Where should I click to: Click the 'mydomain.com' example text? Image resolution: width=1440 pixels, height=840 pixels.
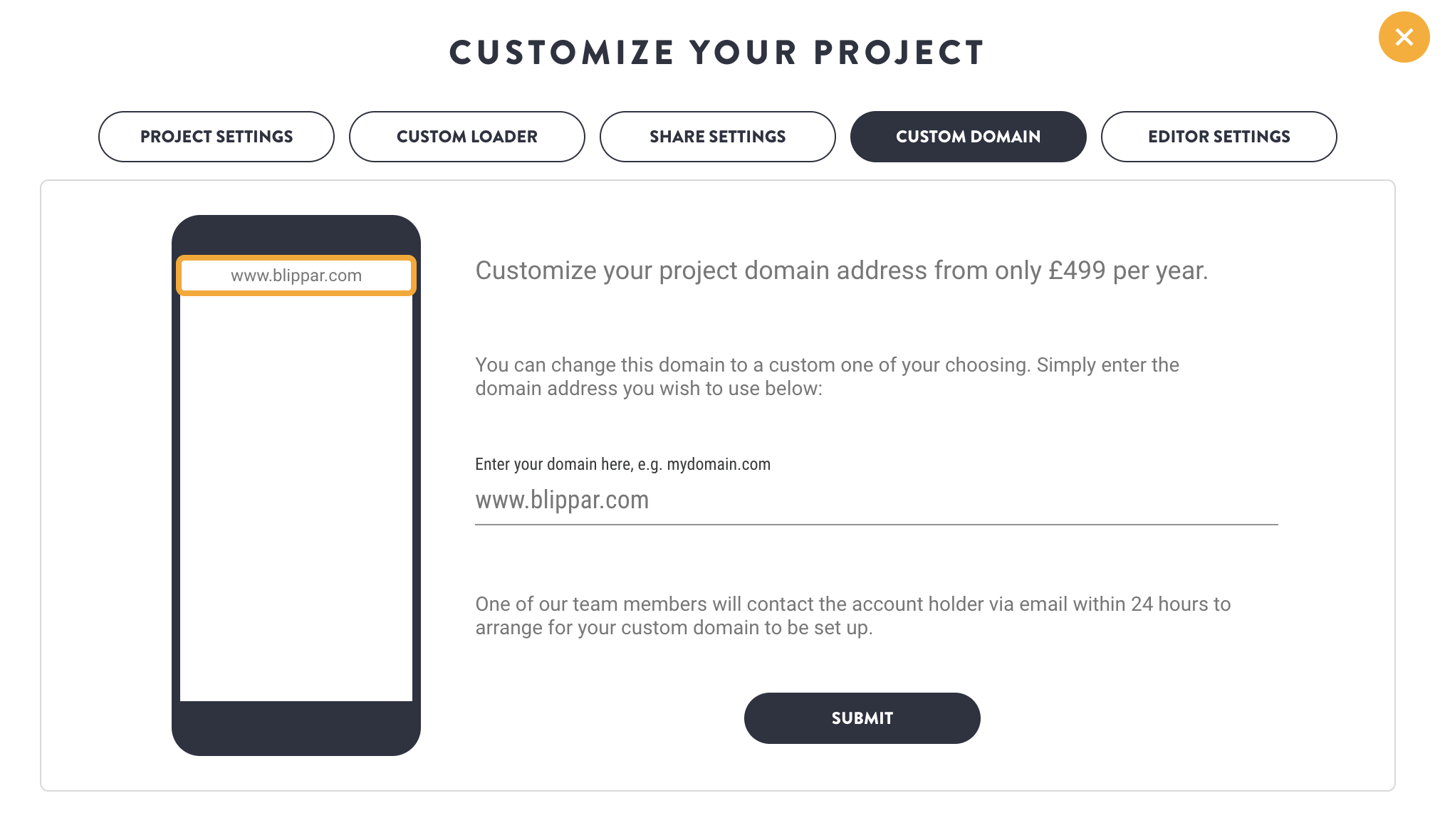[x=719, y=464]
